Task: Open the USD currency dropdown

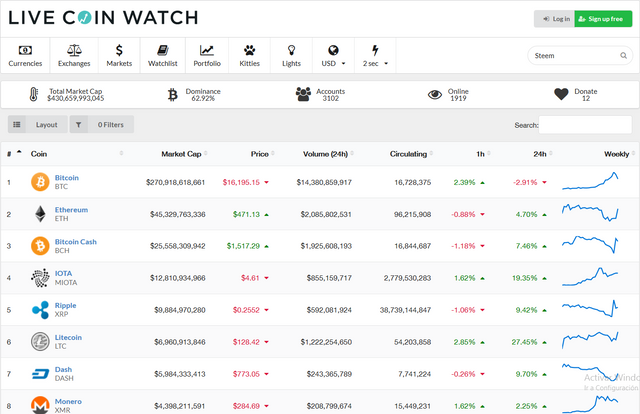Action: pyautogui.click(x=332, y=55)
